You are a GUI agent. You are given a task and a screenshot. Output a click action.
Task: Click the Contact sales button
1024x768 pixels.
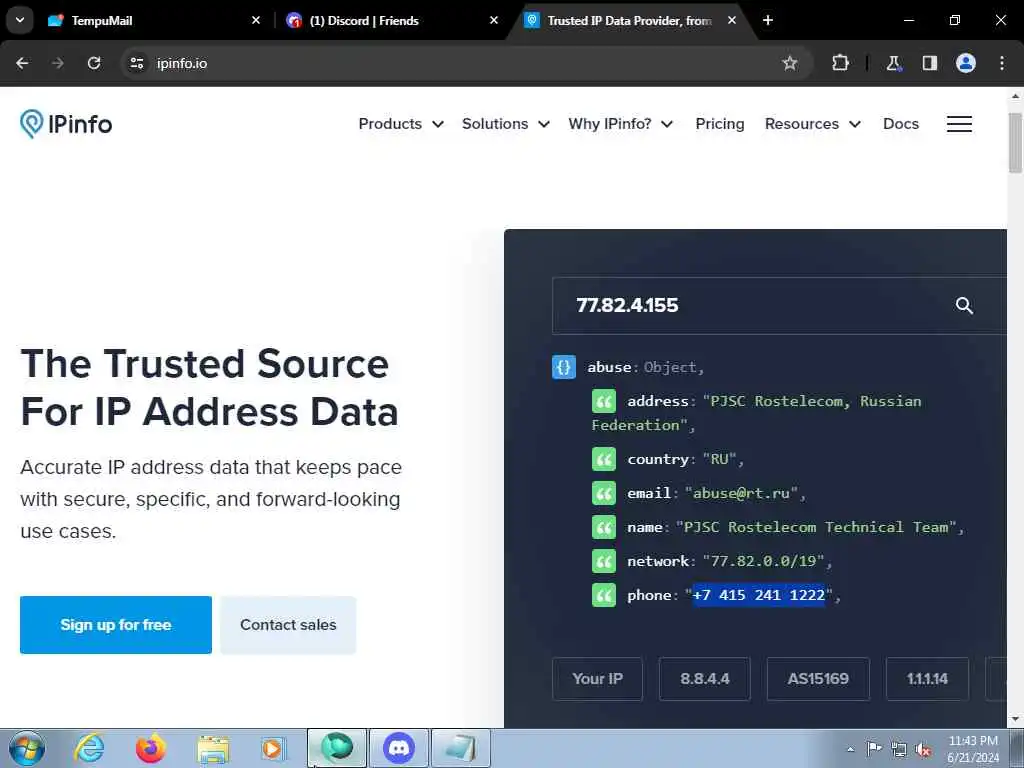coord(288,625)
